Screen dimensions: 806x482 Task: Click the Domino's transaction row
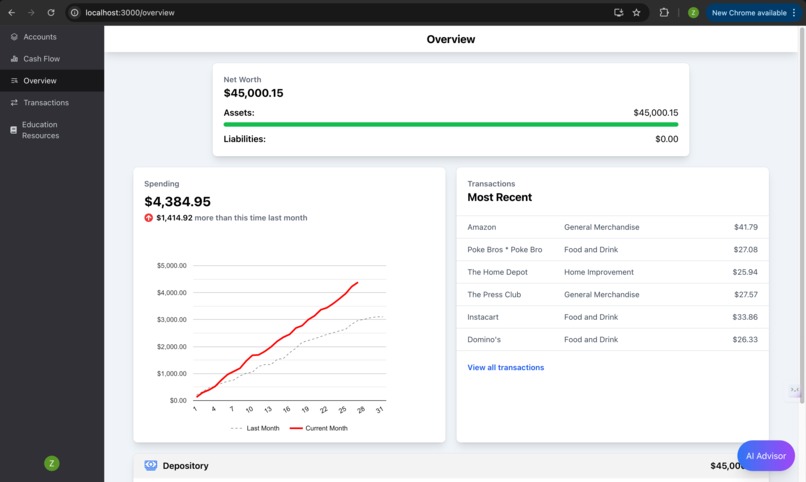tap(612, 340)
